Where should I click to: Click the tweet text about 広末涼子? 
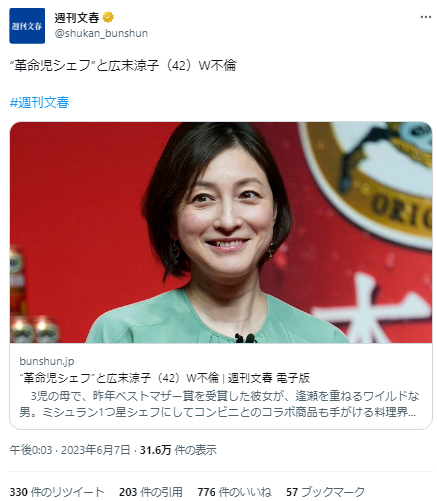click(123, 65)
